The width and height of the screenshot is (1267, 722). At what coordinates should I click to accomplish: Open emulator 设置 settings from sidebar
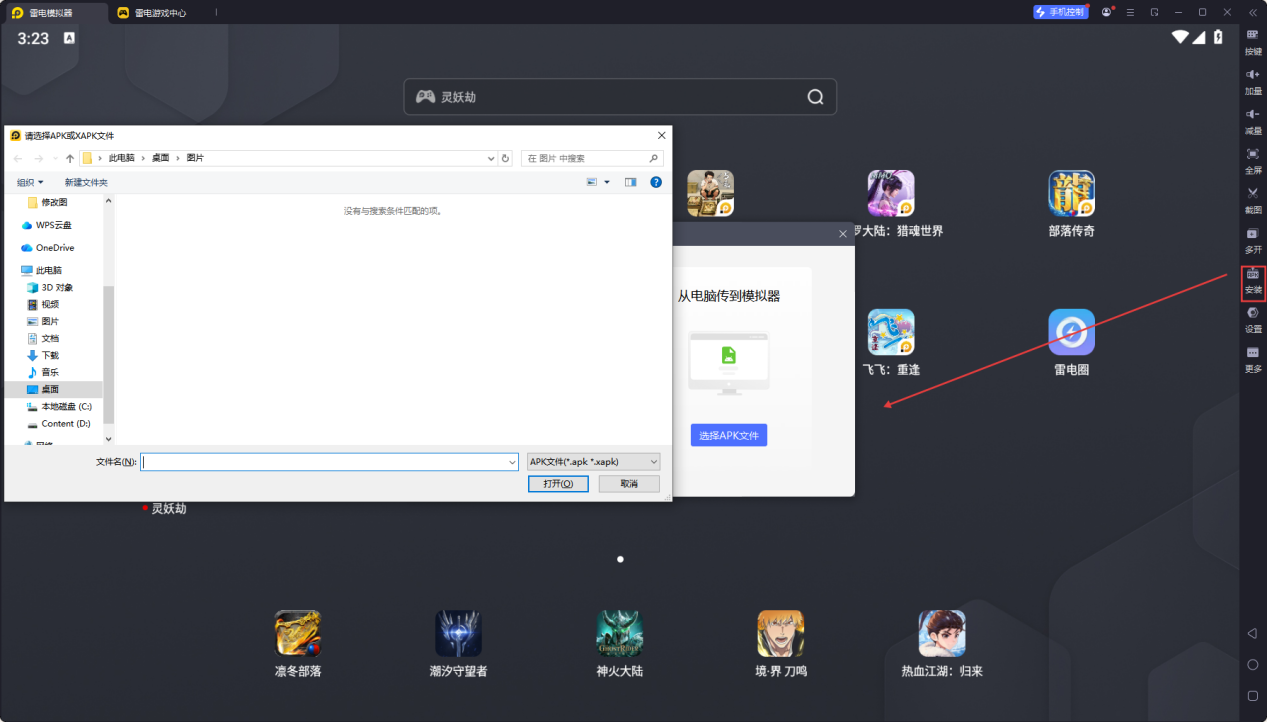click(x=1252, y=319)
